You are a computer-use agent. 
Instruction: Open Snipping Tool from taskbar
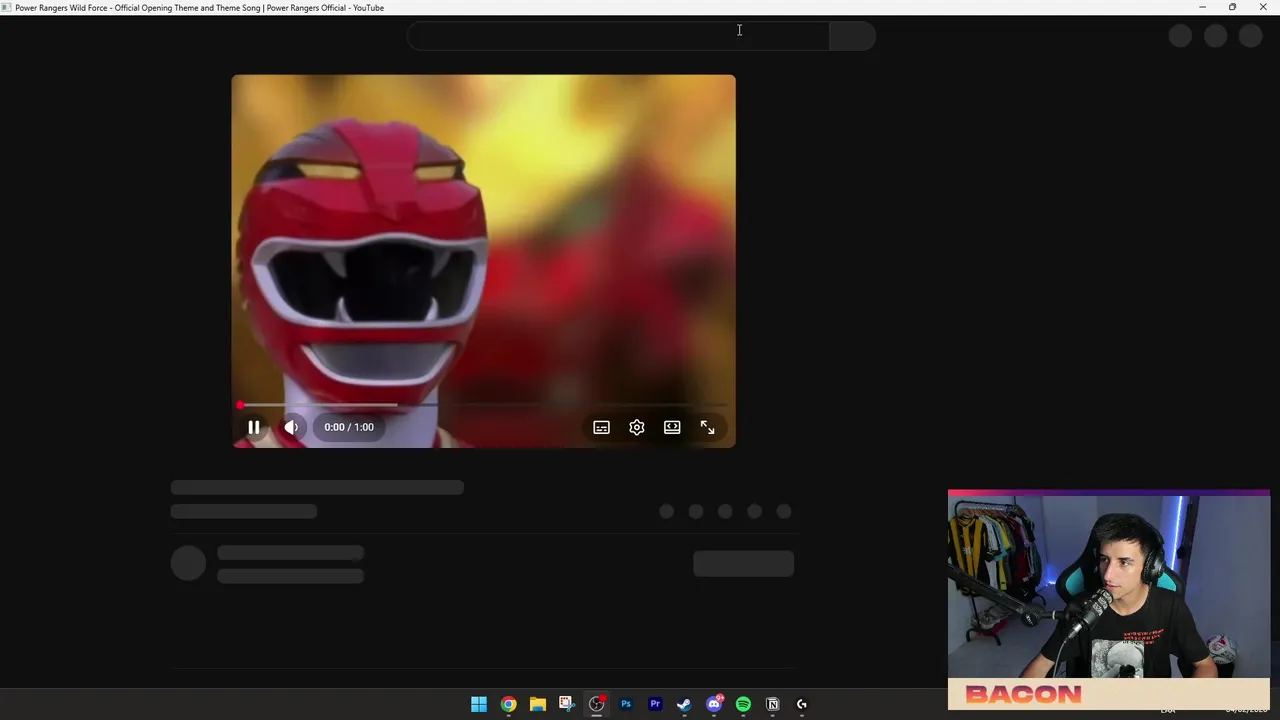pyautogui.click(x=567, y=704)
